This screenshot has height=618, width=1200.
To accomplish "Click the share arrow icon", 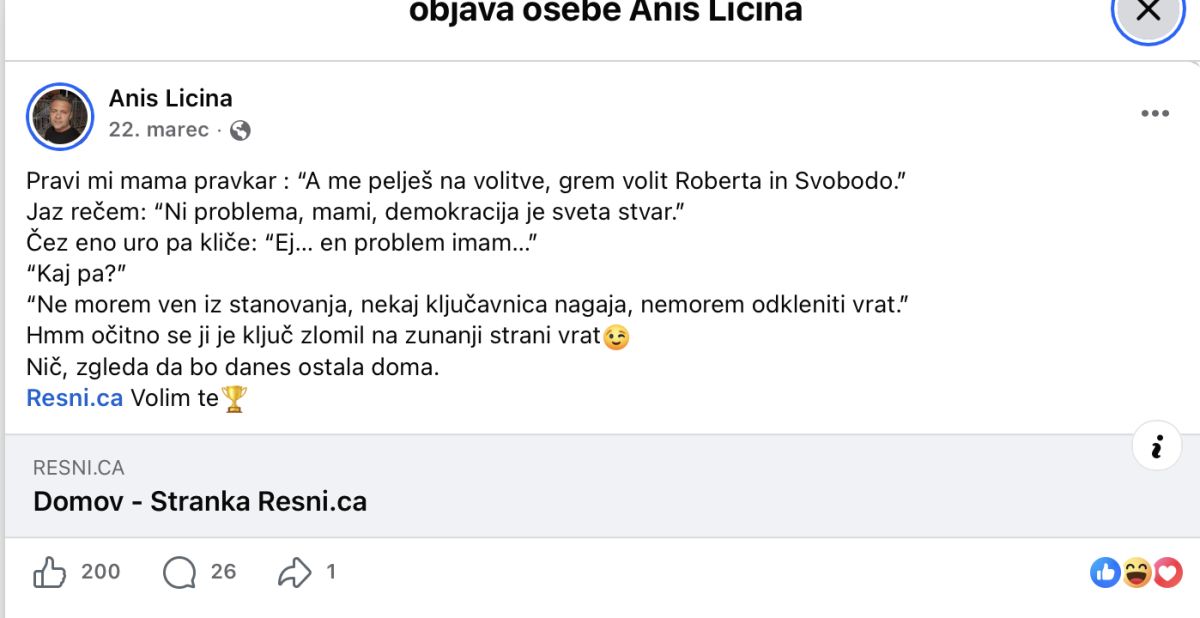I will (x=295, y=573).
